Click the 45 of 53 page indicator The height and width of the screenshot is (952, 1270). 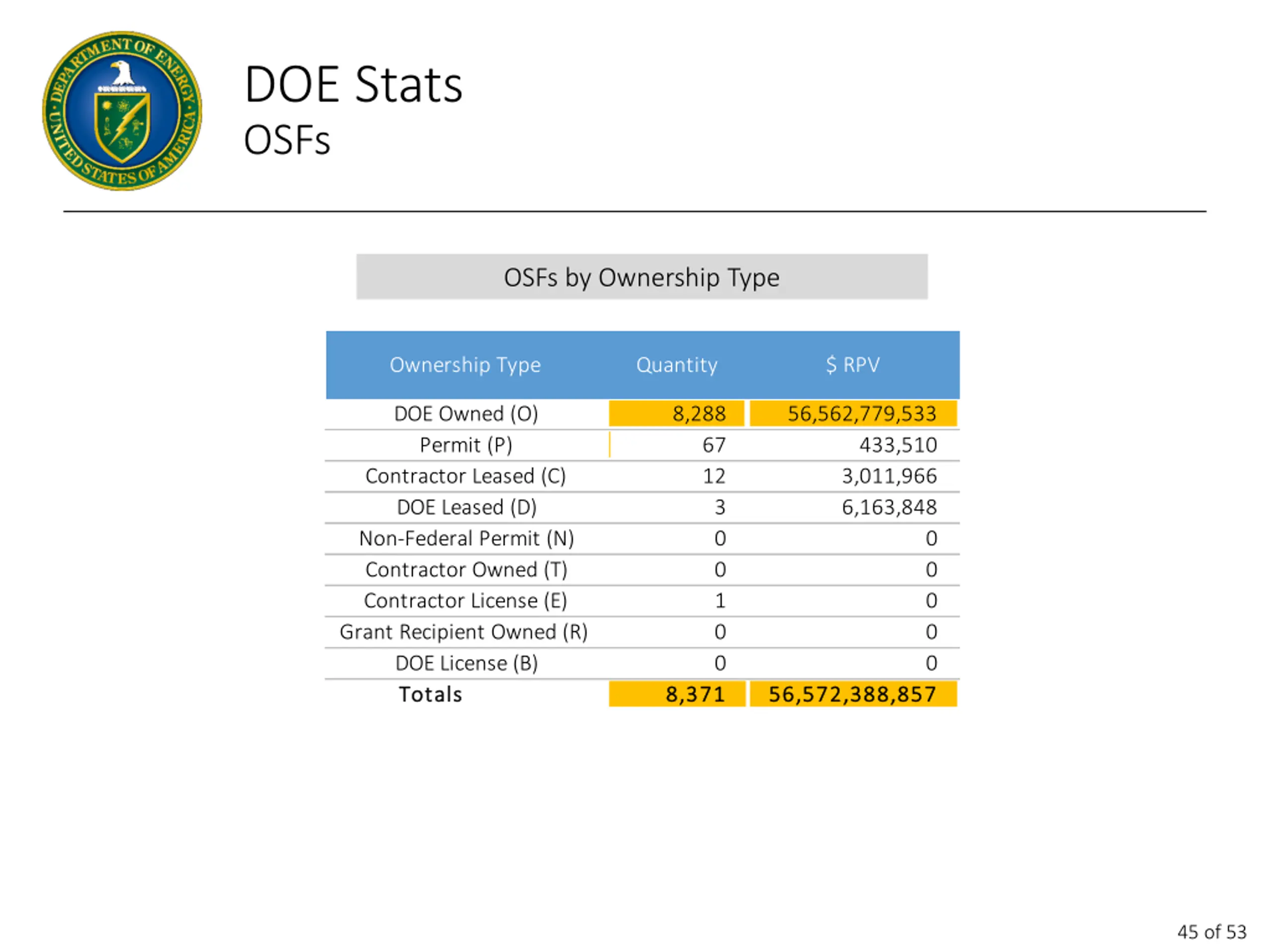(1211, 932)
